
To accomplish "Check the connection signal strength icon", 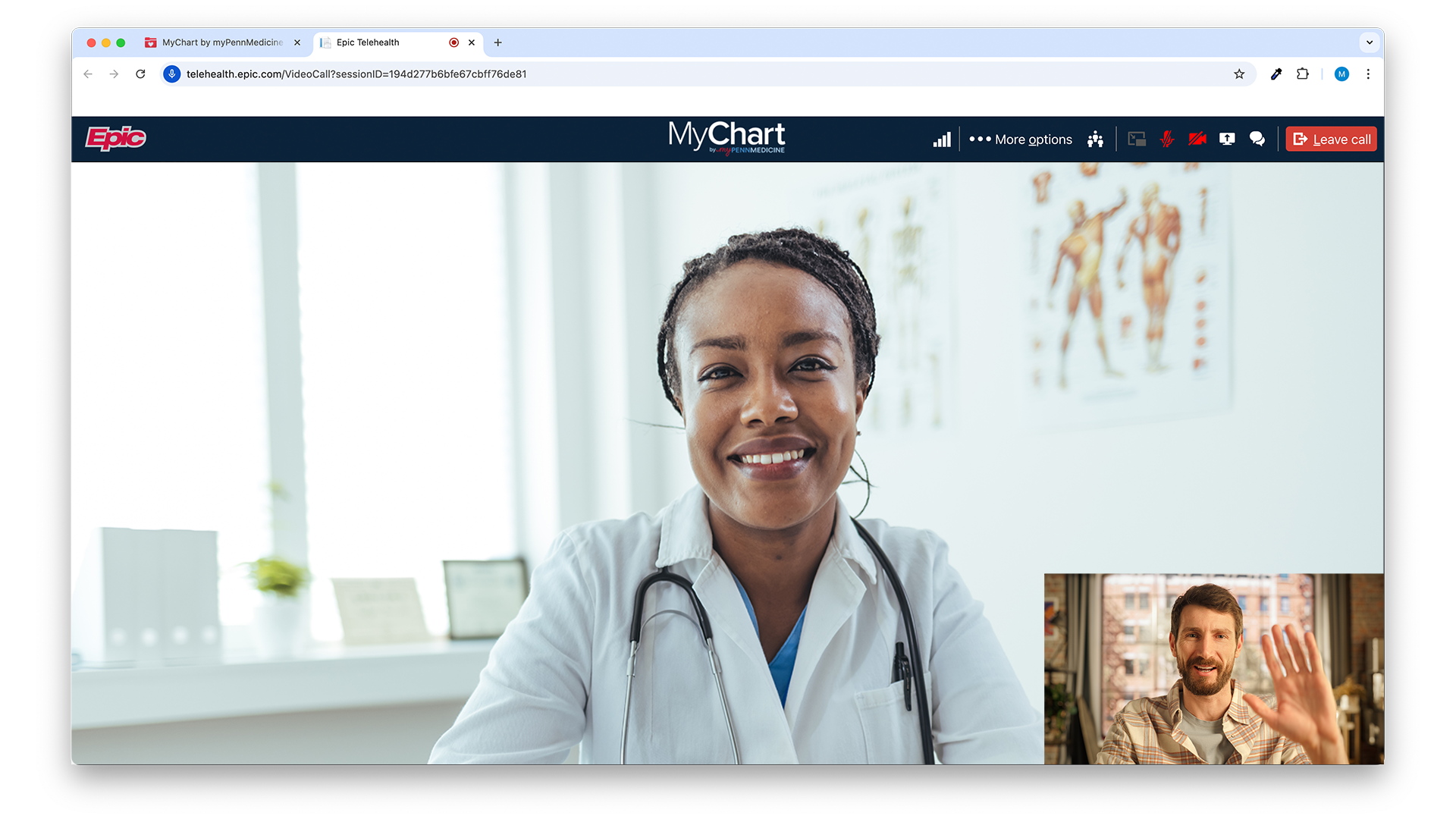I will [941, 140].
